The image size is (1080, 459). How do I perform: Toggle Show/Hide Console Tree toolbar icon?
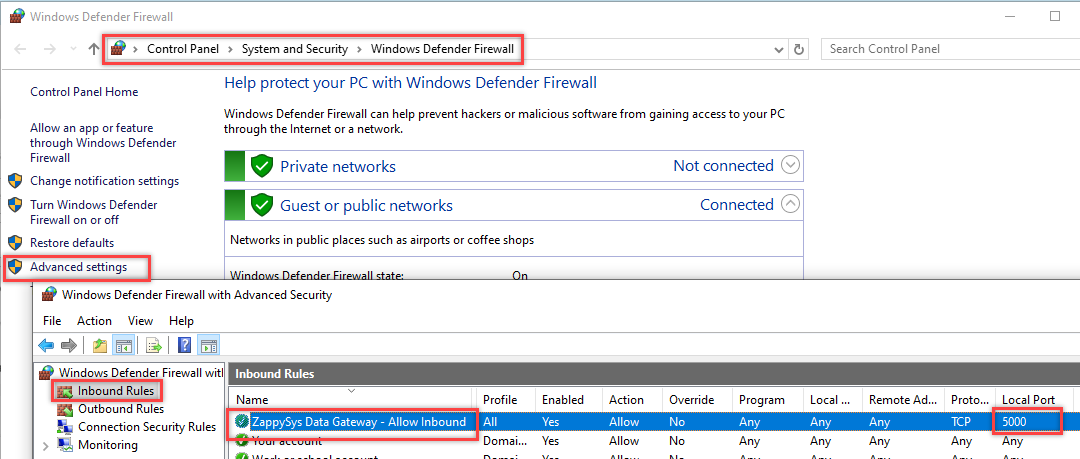[x=123, y=346]
